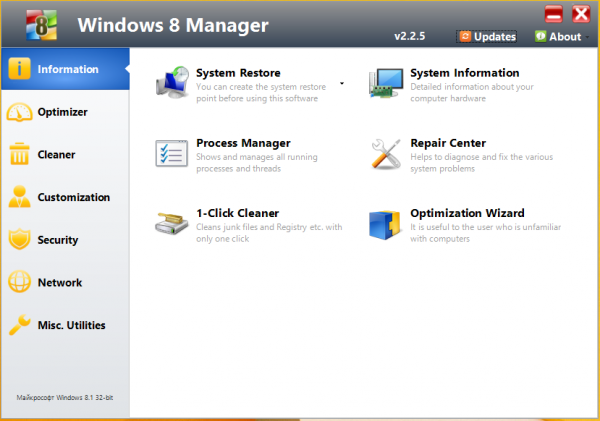Image resolution: width=600 pixels, height=421 pixels.
Task: Click the 1-Click Cleaner drive icon
Action: [x=171, y=224]
